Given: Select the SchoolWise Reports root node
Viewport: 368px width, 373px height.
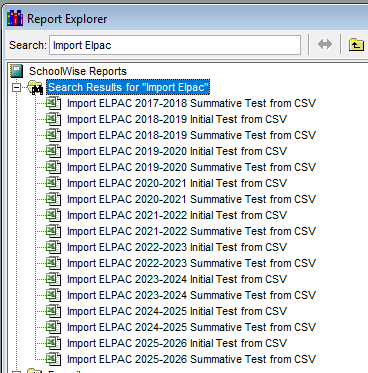Looking at the screenshot, I should click(x=78, y=71).
